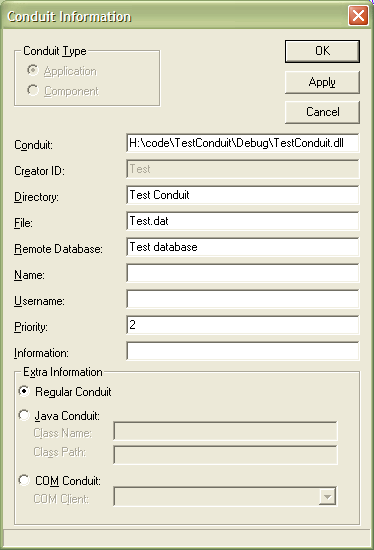
Task: Focus the Directory text field
Action: [x=242, y=195]
